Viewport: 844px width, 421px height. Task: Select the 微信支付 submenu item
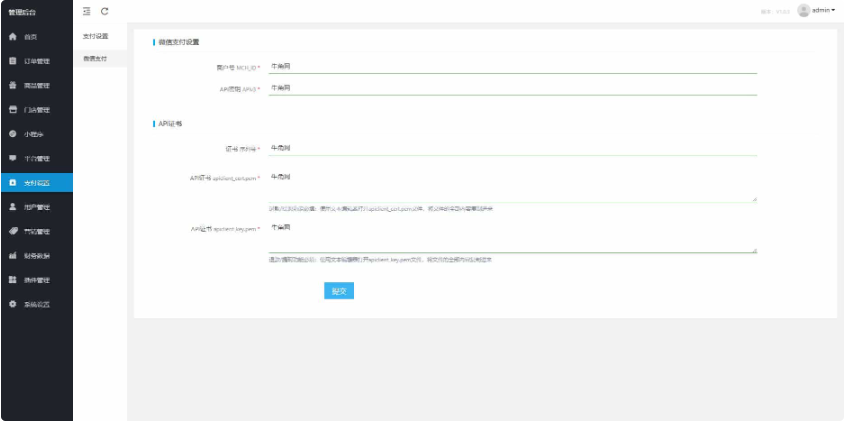95,59
